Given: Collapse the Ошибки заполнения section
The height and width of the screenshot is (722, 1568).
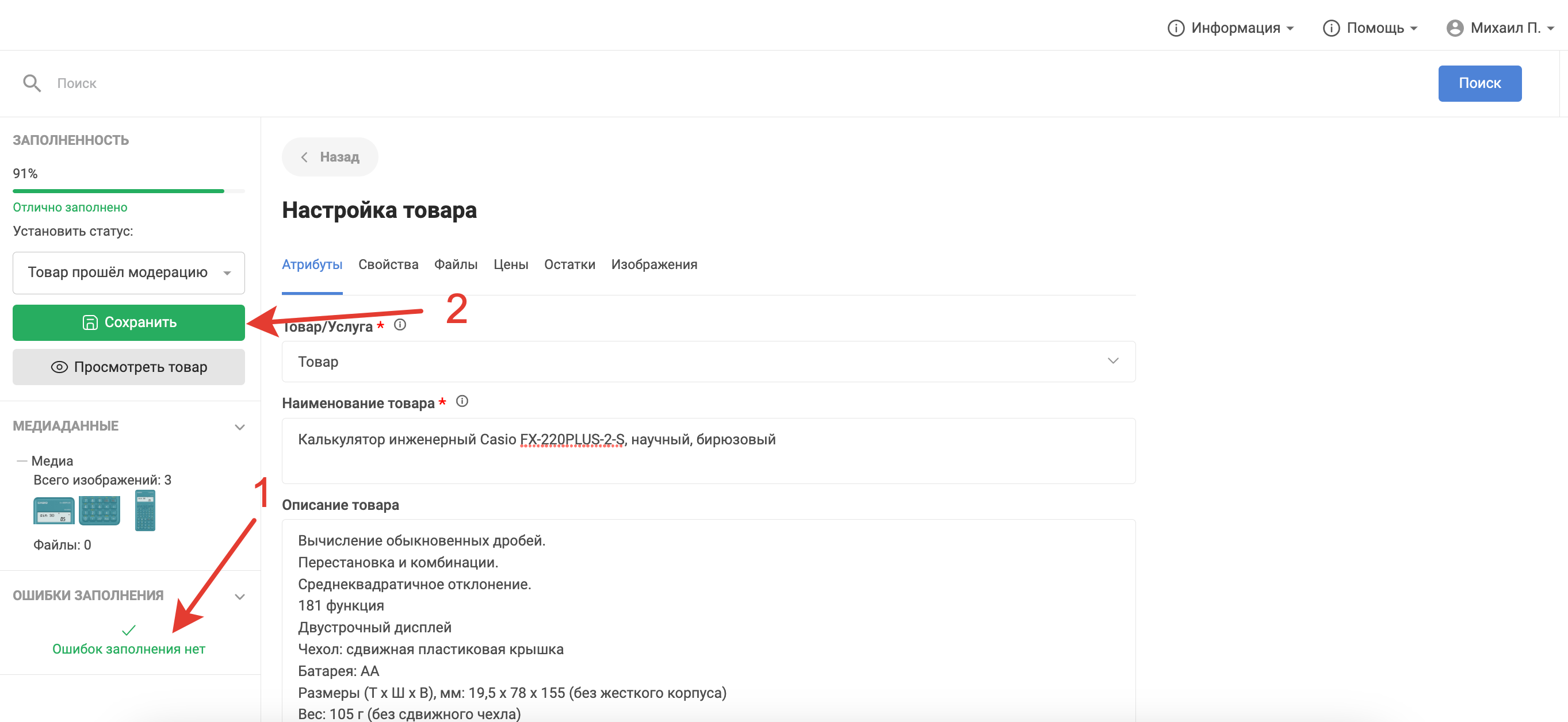Looking at the screenshot, I should point(240,597).
